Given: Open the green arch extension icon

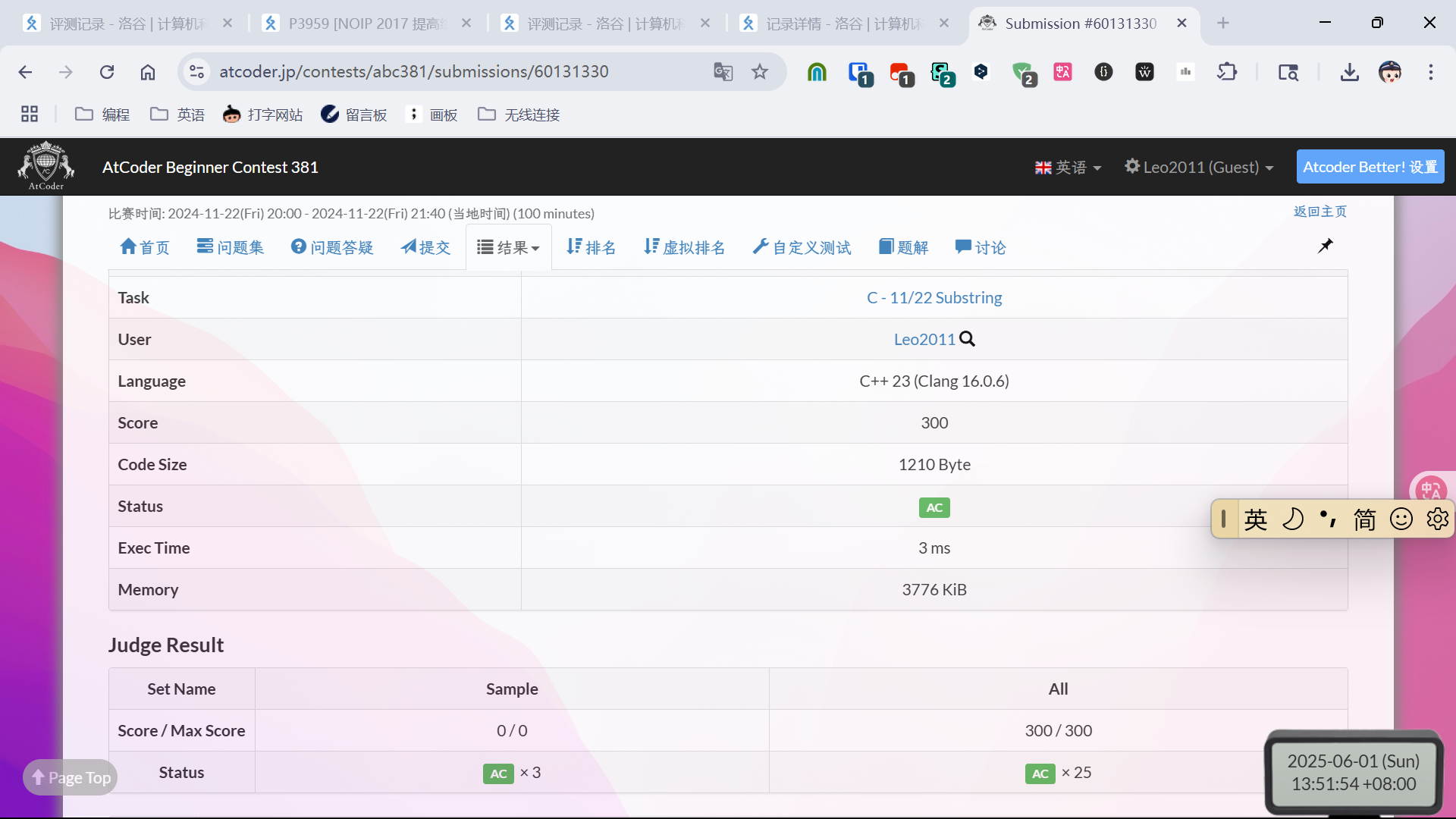Looking at the screenshot, I should point(817,72).
